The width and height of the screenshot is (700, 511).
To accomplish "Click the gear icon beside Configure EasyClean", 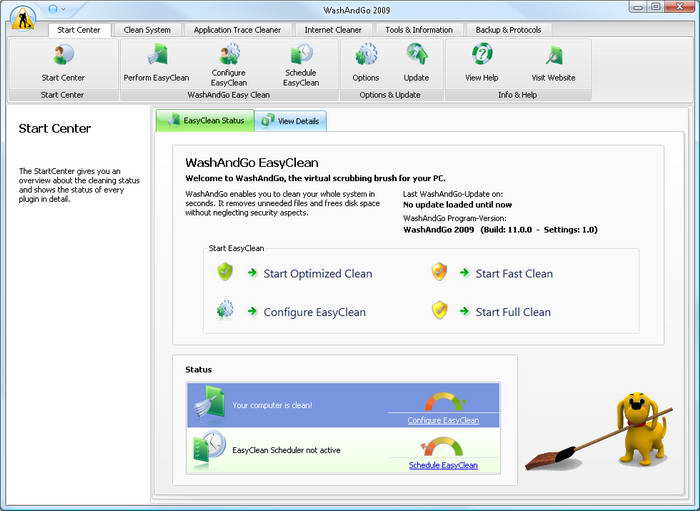I will [x=225, y=310].
